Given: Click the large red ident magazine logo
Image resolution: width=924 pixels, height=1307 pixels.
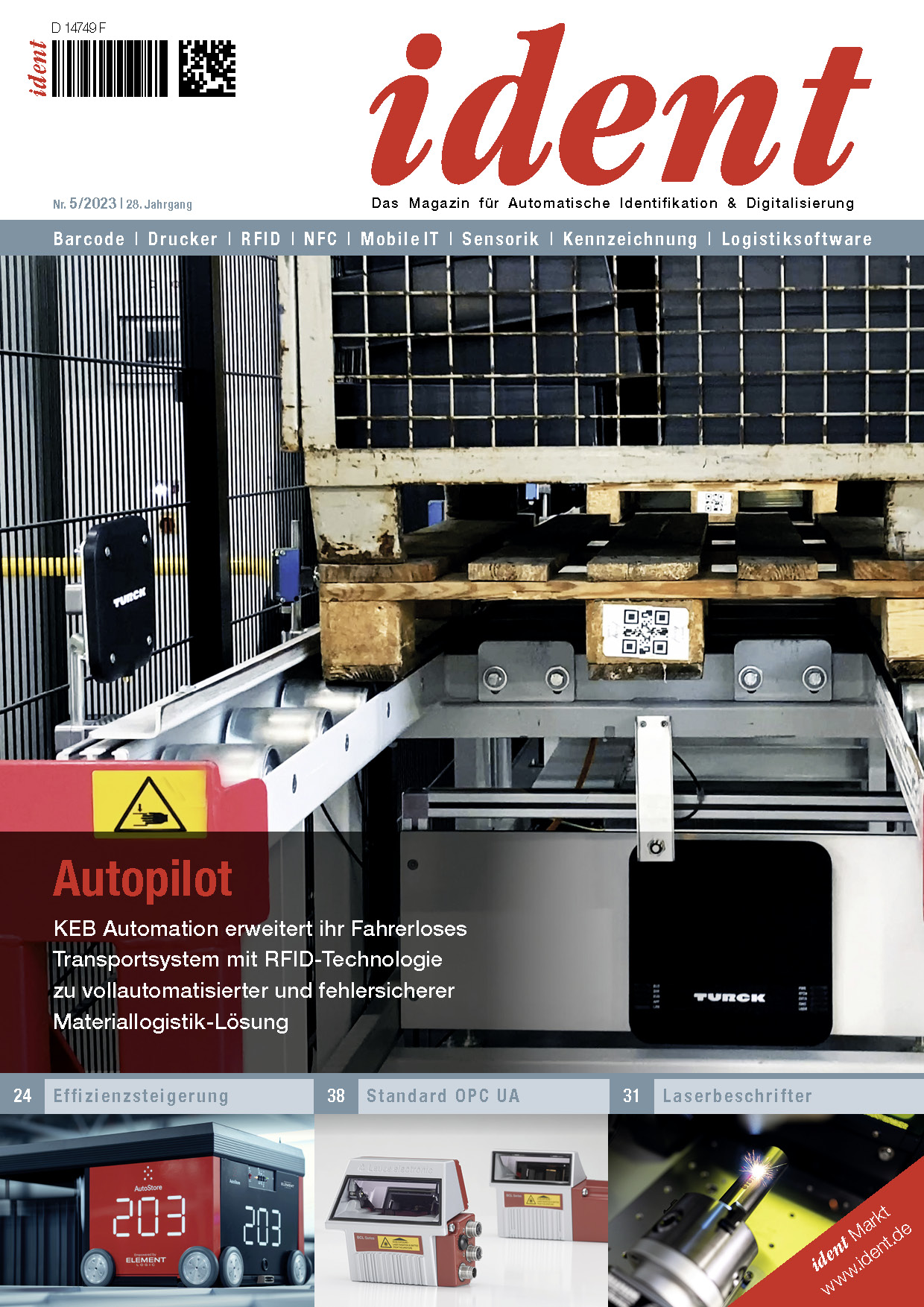Looking at the screenshot, I should click(x=620, y=105).
